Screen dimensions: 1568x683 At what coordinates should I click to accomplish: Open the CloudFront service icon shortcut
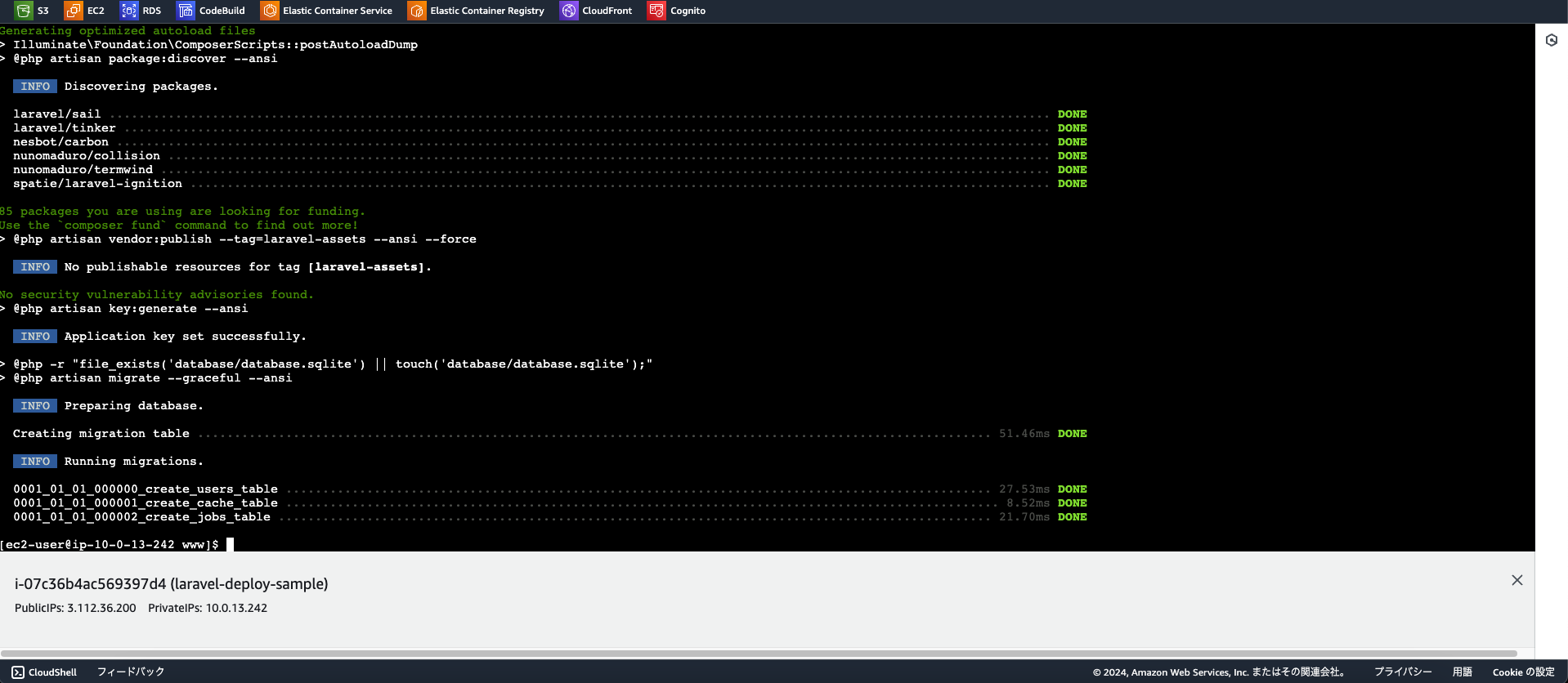[x=569, y=11]
